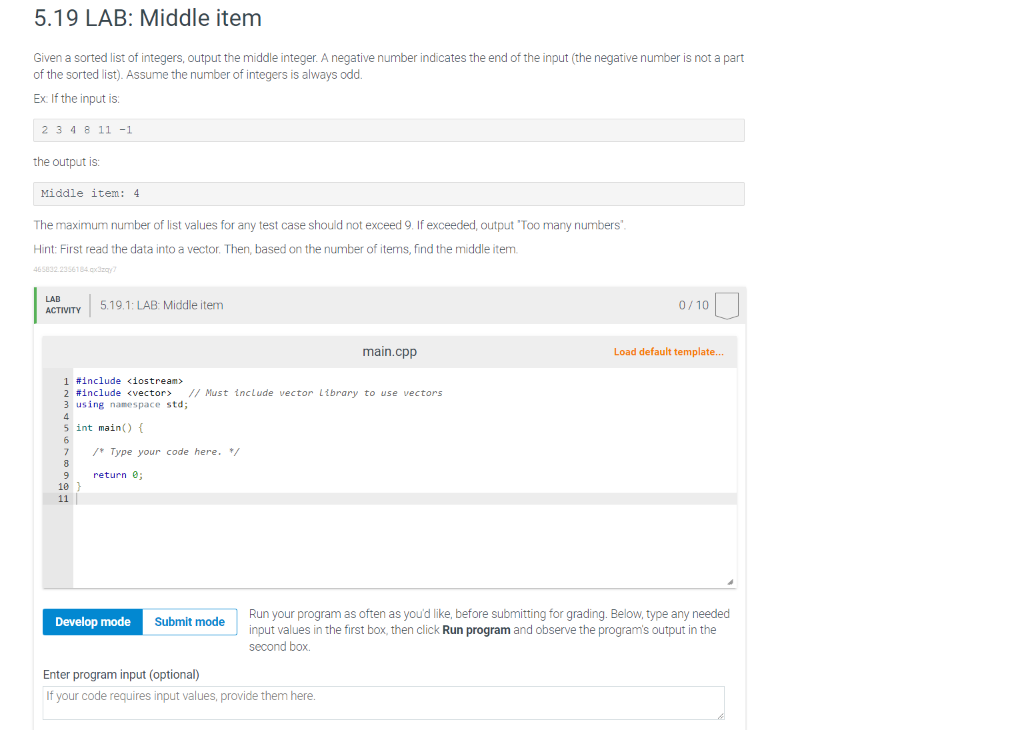1024x730 pixels.
Task: Click Load default template link
Action: (669, 352)
